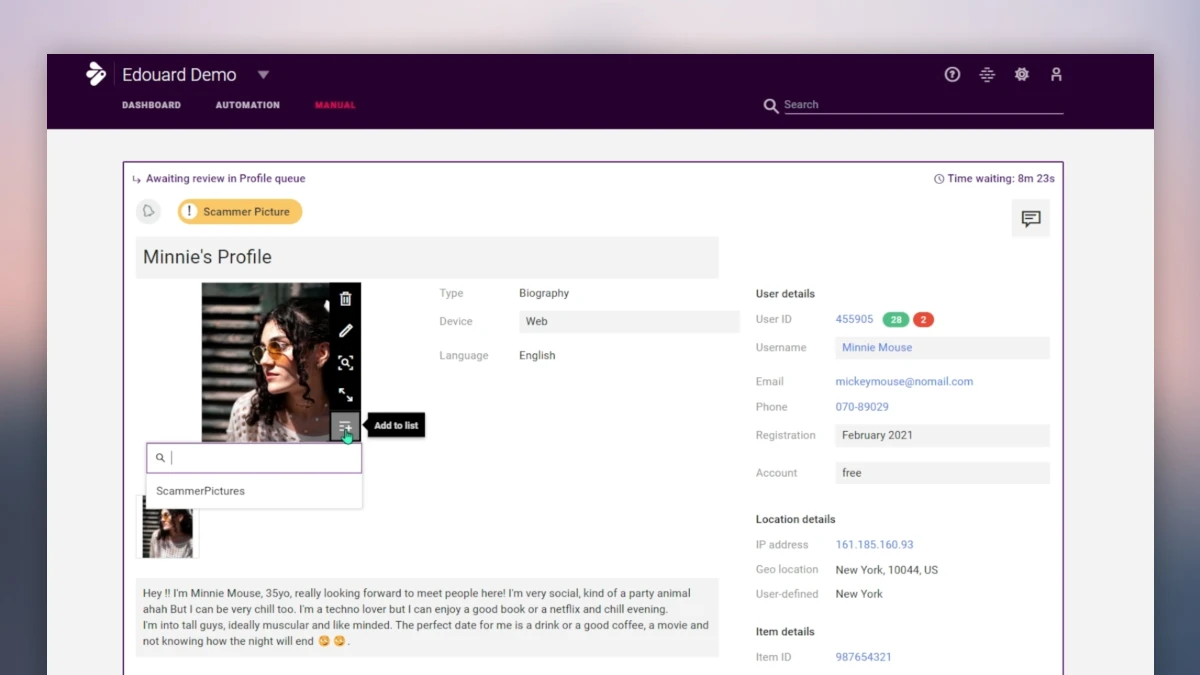
Task: Switch to the Automation tab
Action: click(x=247, y=105)
